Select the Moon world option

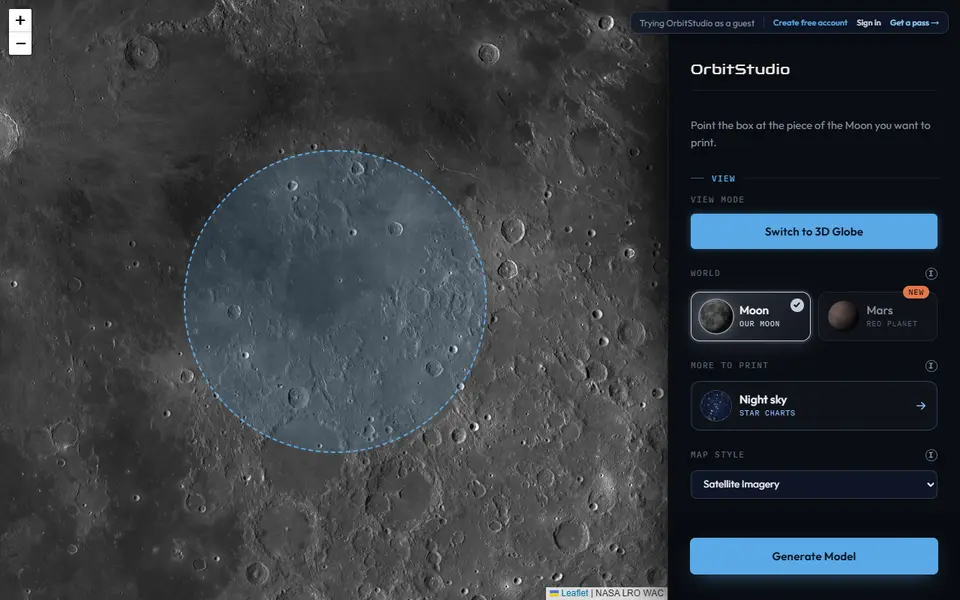pos(751,316)
